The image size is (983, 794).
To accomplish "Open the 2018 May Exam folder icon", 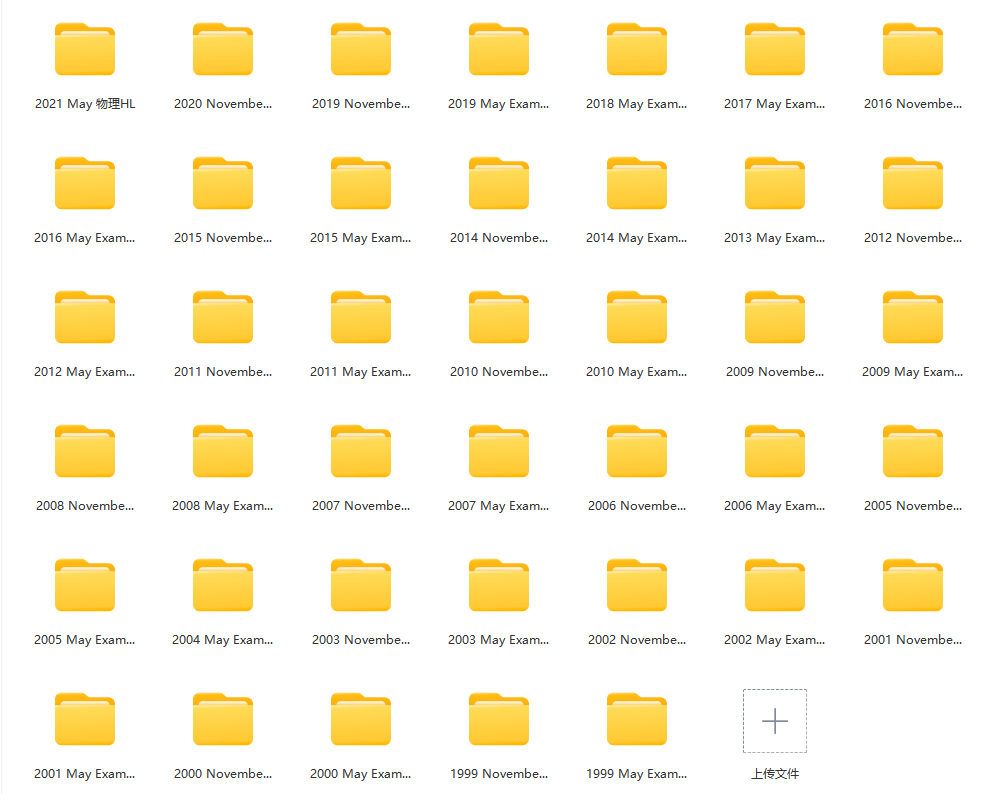I will click(636, 49).
